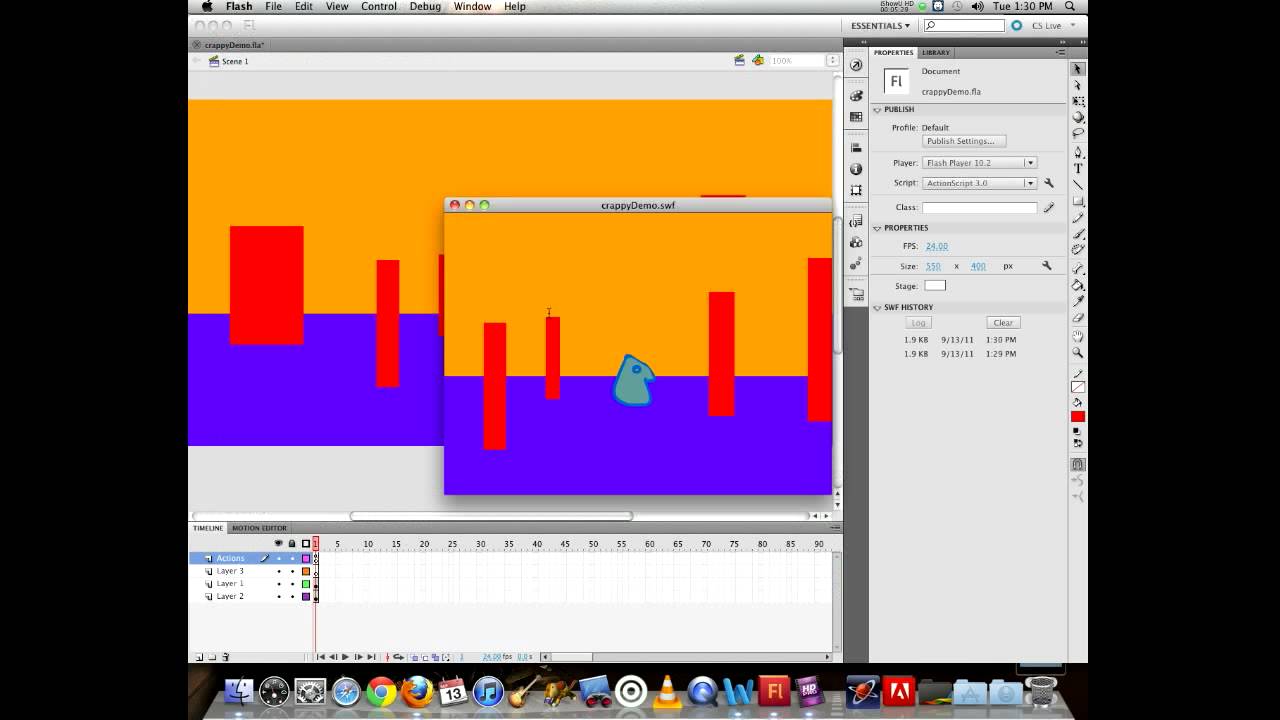Toggle lock all layers padlock icon
Viewport: 1280px width, 720px height.
click(x=292, y=544)
